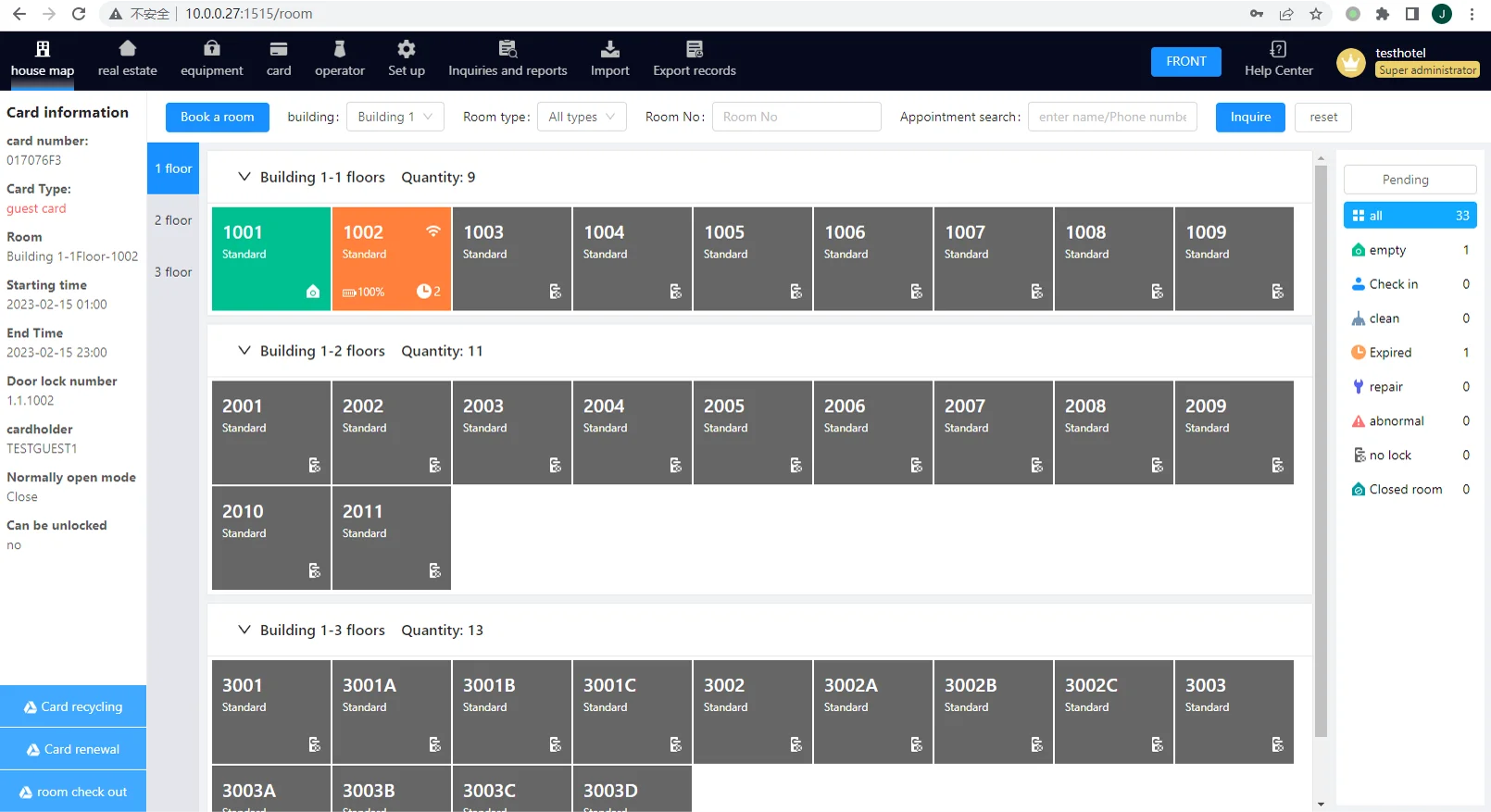
Task: Click the Pending button
Action: (1410, 180)
